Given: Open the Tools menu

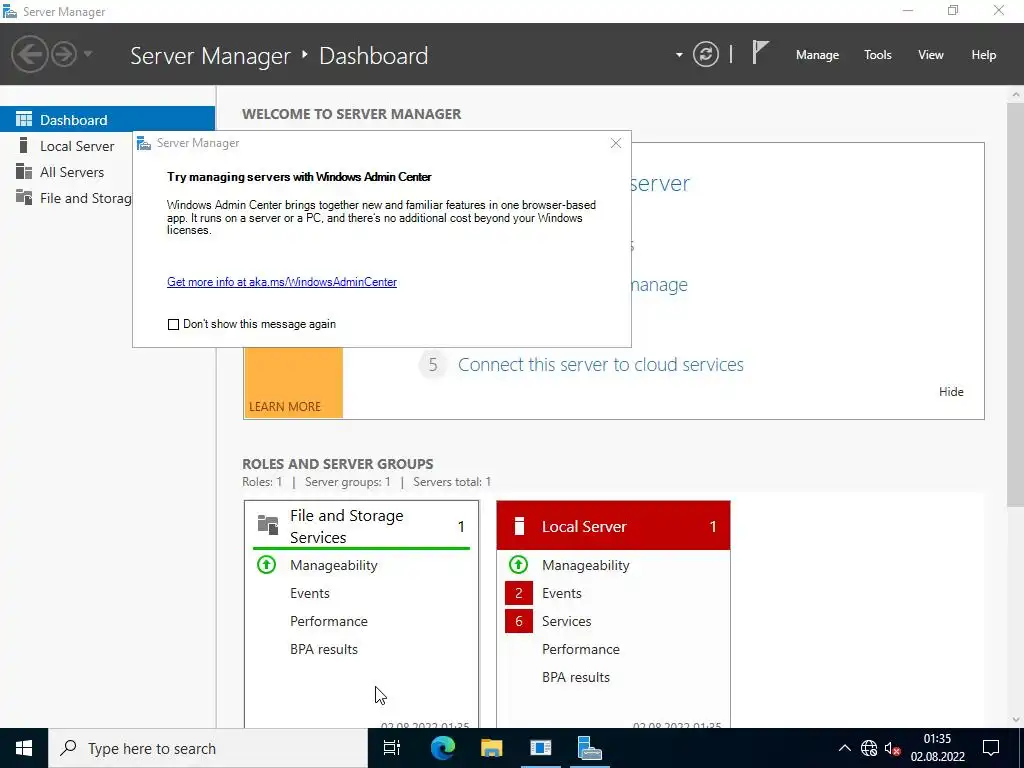Looking at the screenshot, I should point(877,55).
